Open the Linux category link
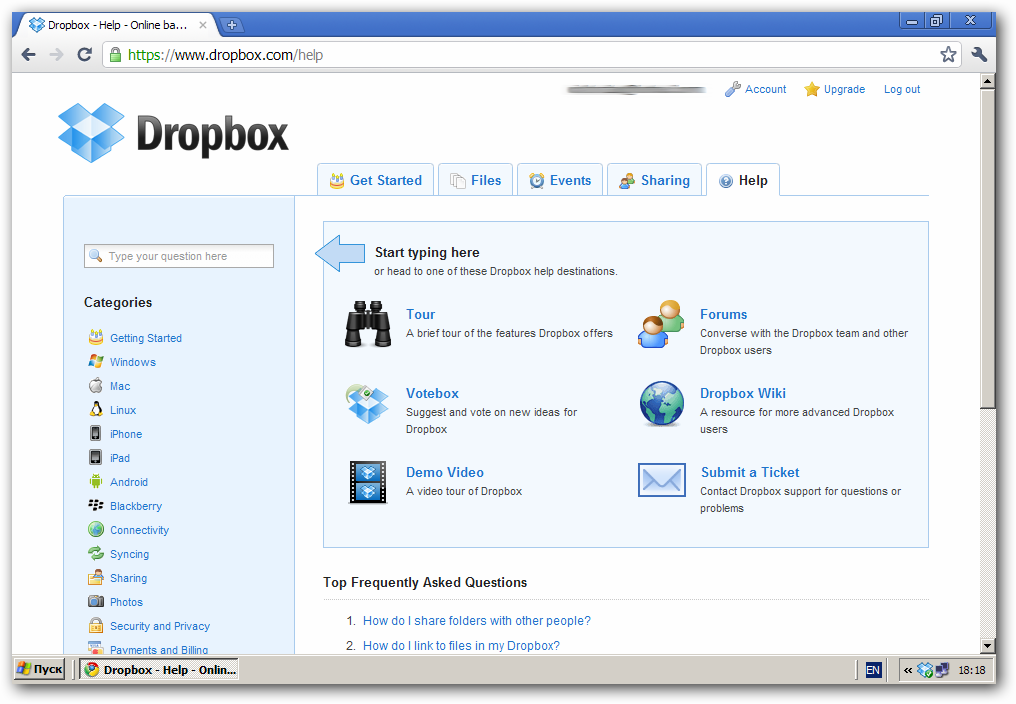The height and width of the screenshot is (704, 1016). (123, 410)
